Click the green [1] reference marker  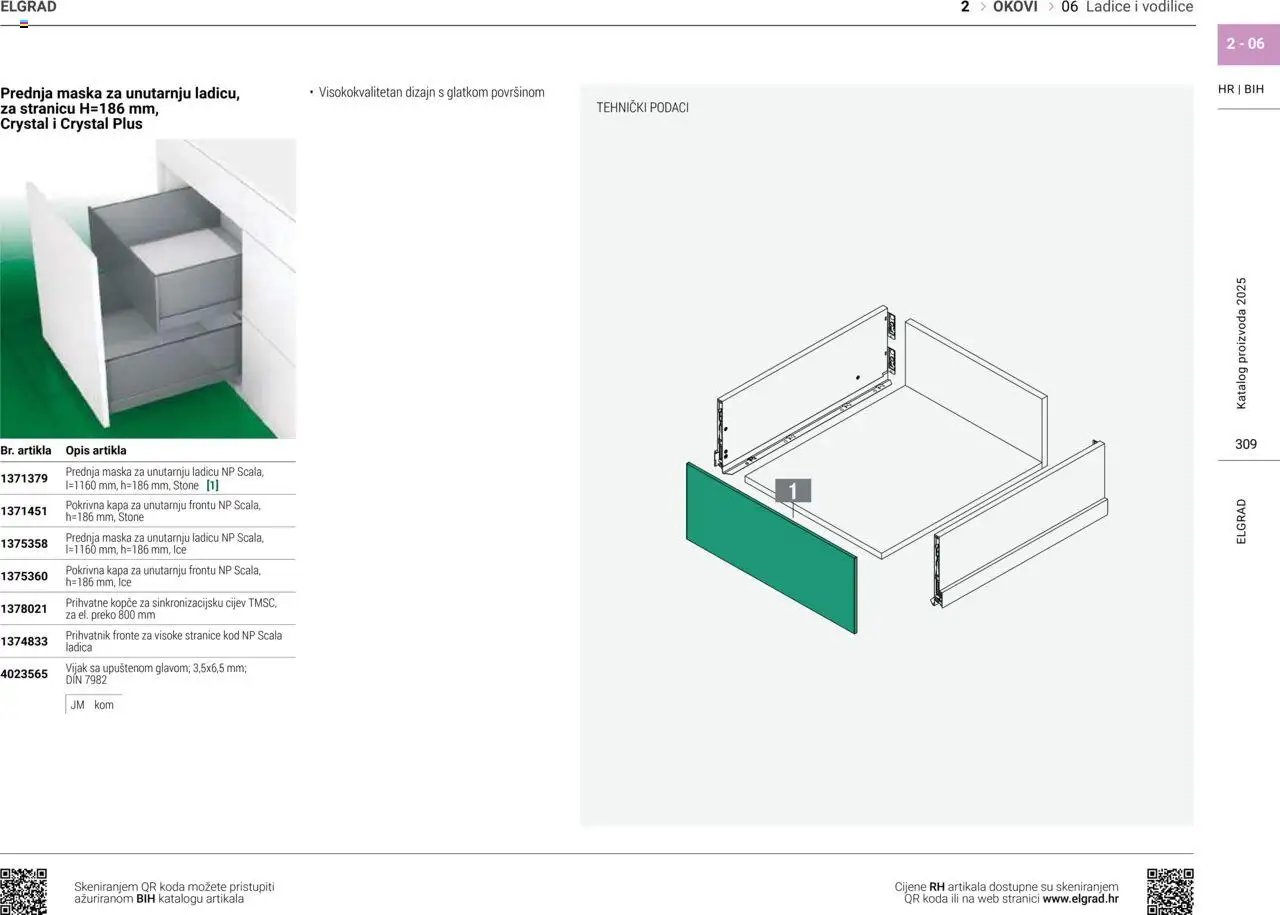point(212,485)
